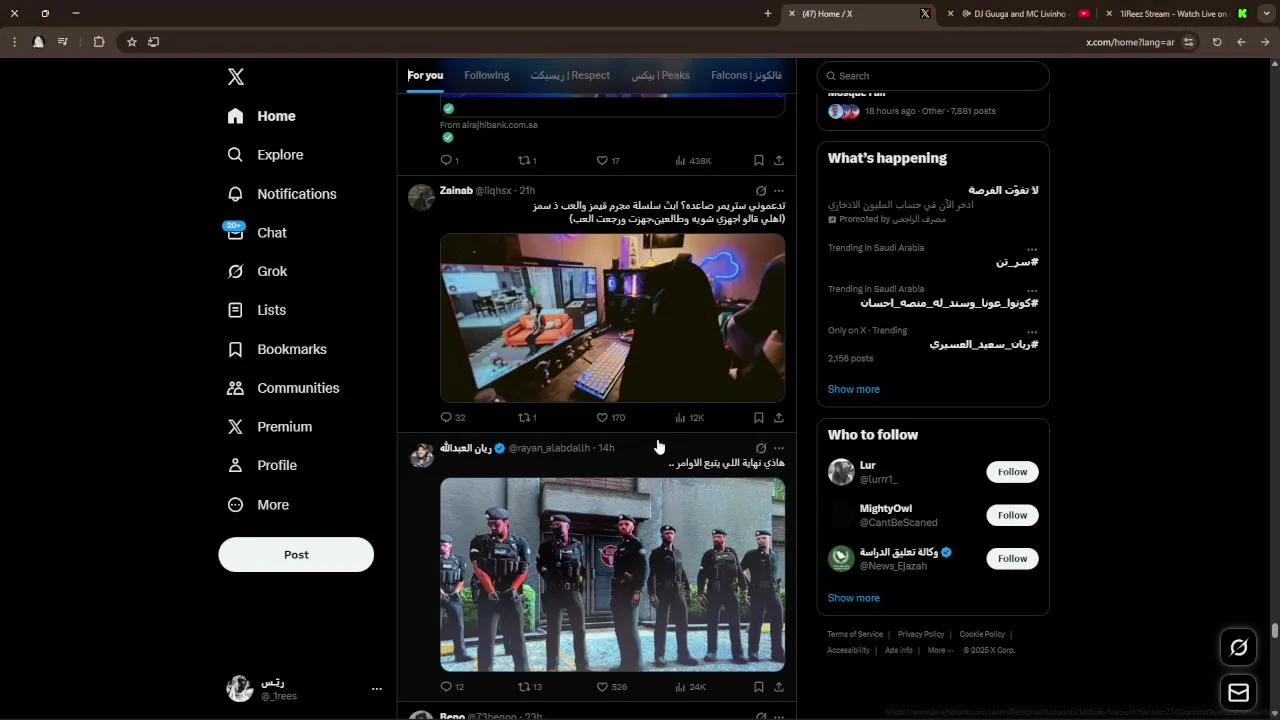Open the floating Messages envelope button

click(1238, 693)
